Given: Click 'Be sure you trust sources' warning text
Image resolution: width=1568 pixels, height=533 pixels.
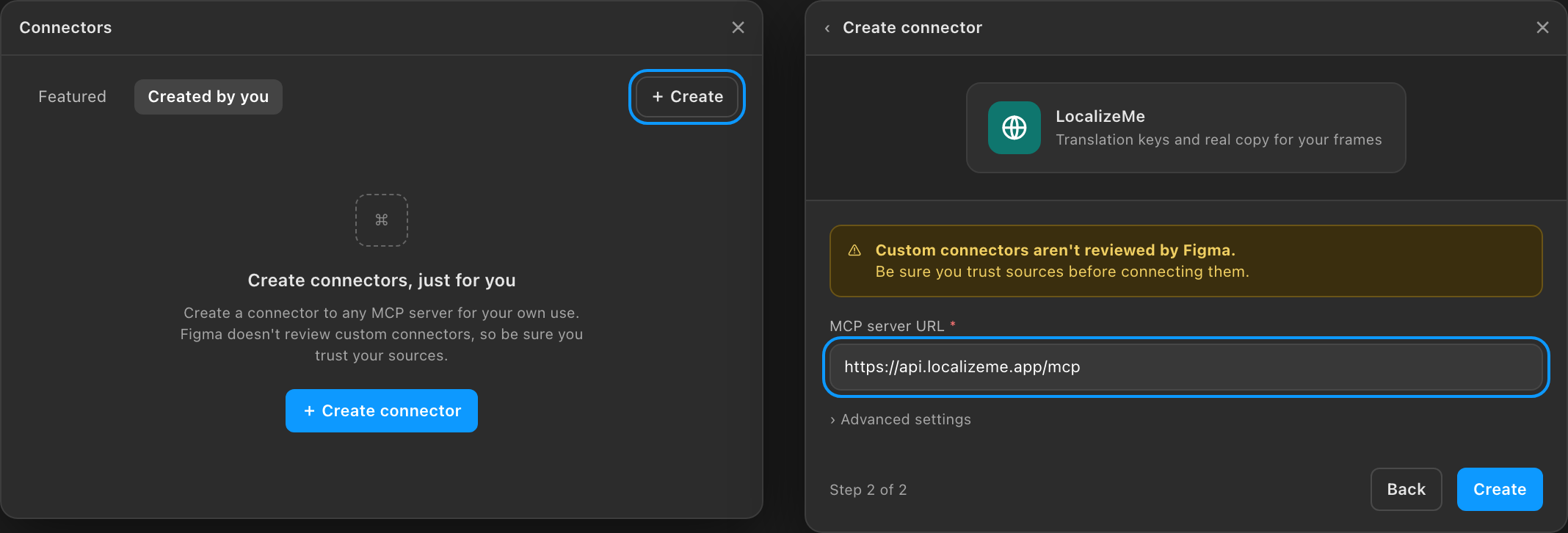Looking at the screenshot, I should point(1061,272).
